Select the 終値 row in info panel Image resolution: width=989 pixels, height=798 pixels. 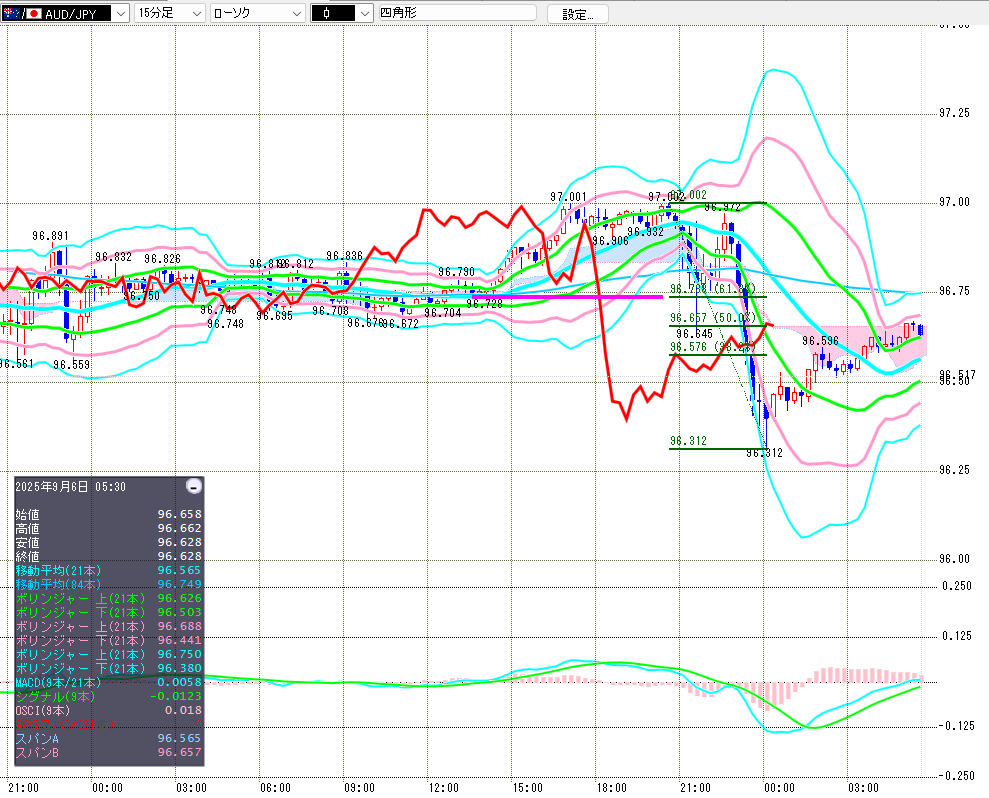click(x=108, y=556)
